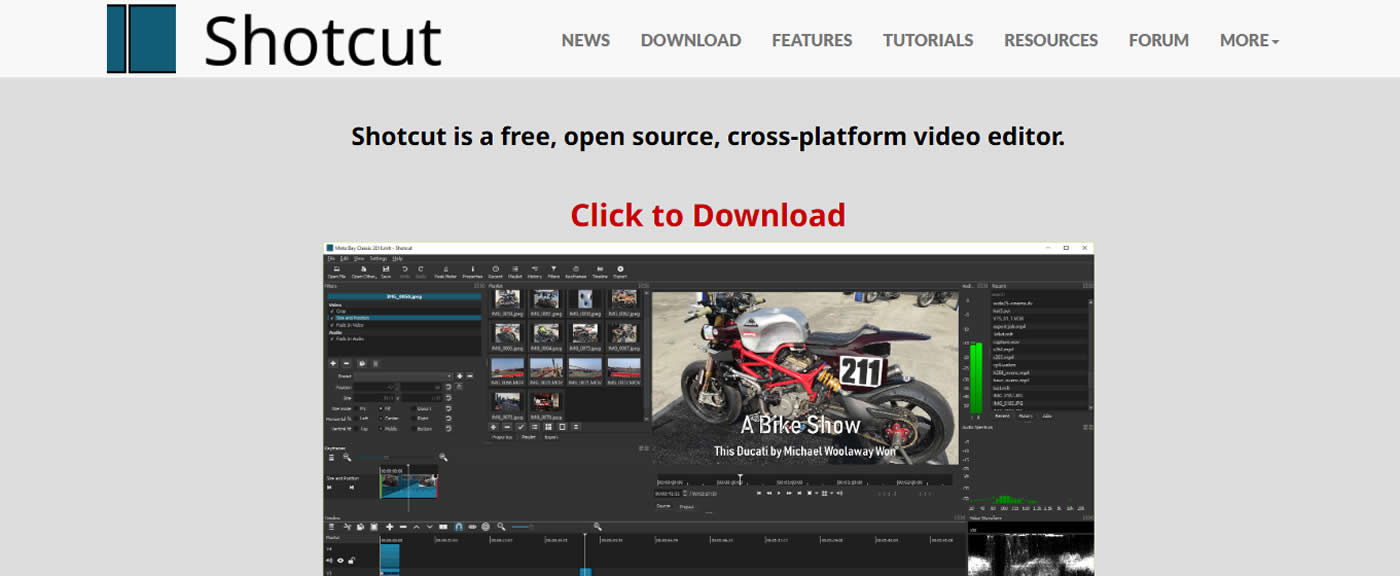The height and width of the screenshot is (576, 1400).
Task: Select Center horizontal fit radio
Action: pyautogui.click(x=381, y=418)
